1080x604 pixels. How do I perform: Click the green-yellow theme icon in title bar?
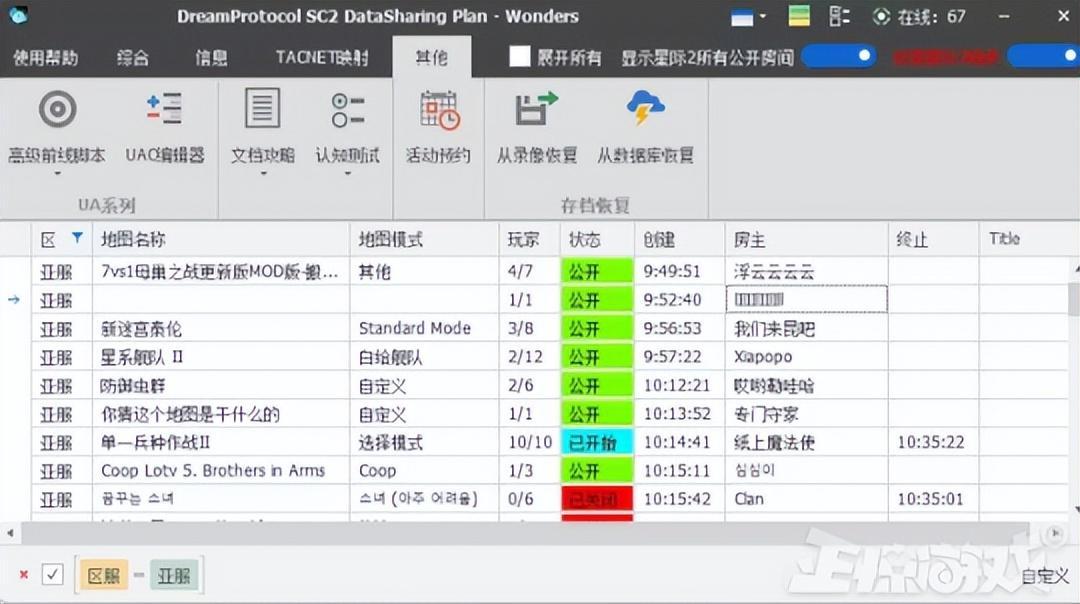799,16
